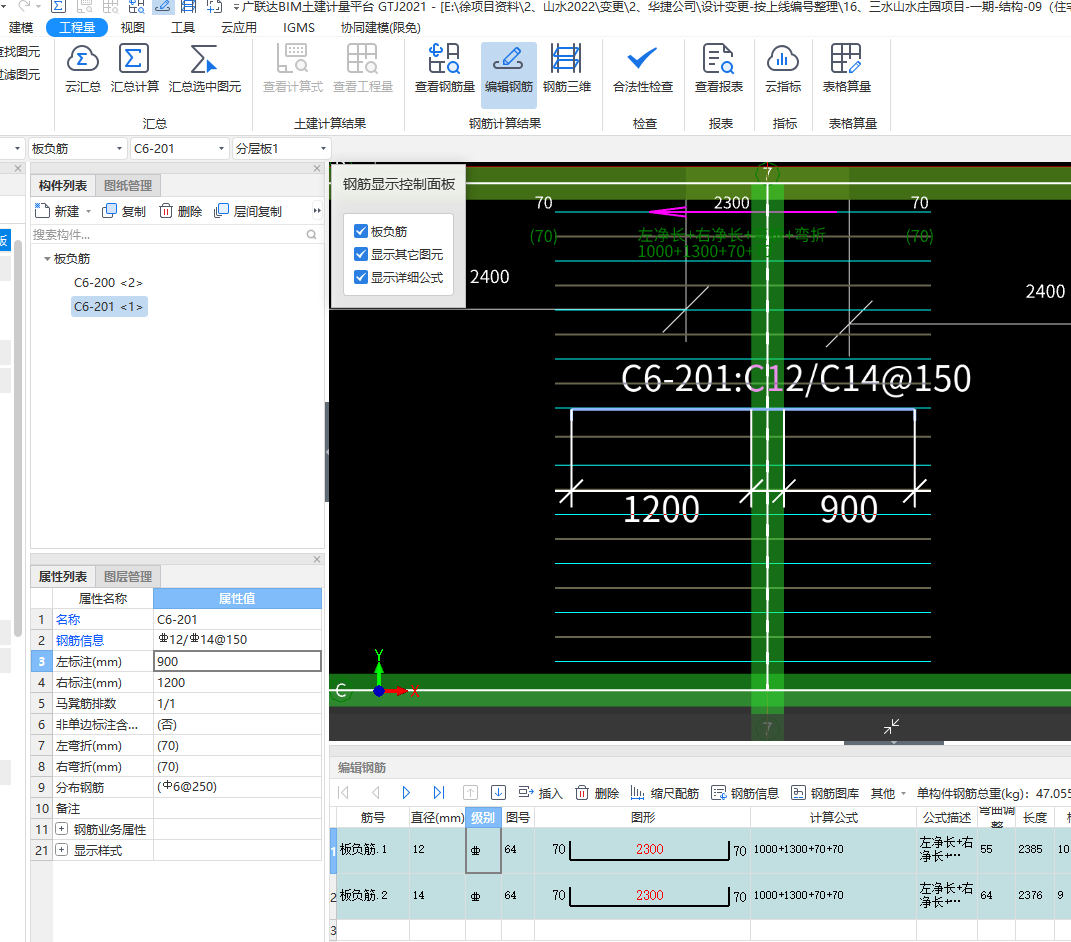
Task: Uncheck 显示其它图元 checkbox
Action: [361, 254]
